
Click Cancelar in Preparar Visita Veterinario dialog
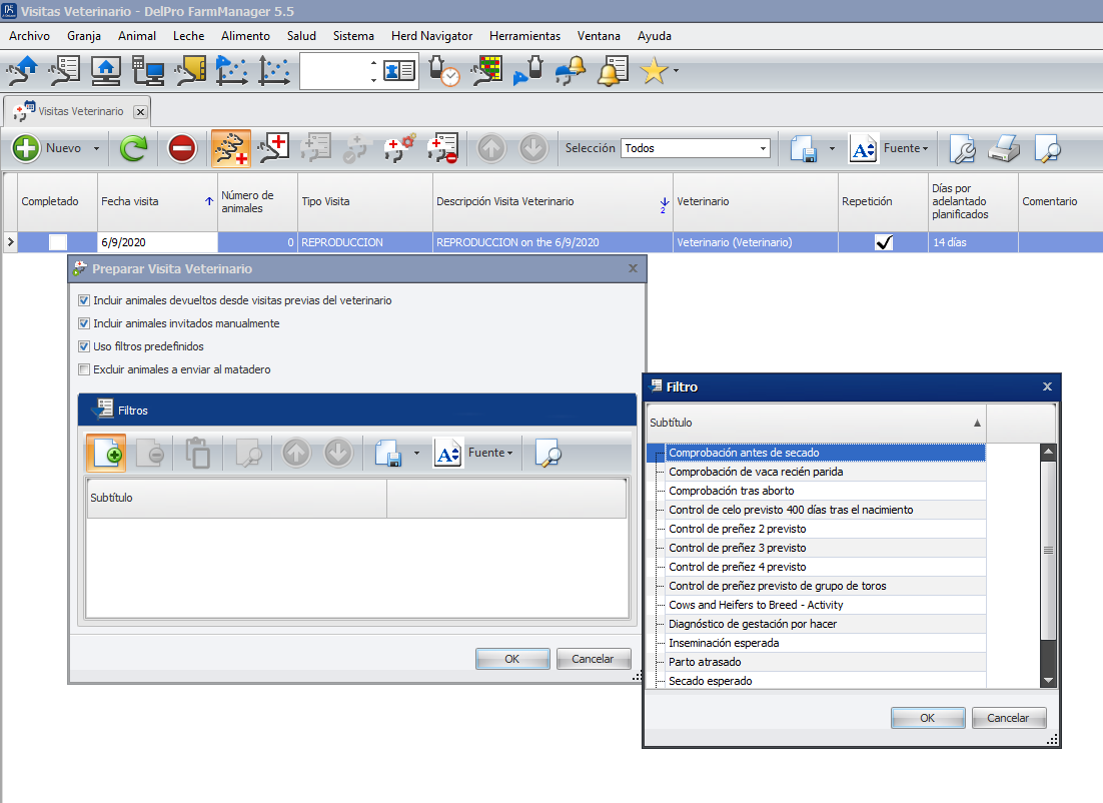pyautogui.click(x=593, y=659)
